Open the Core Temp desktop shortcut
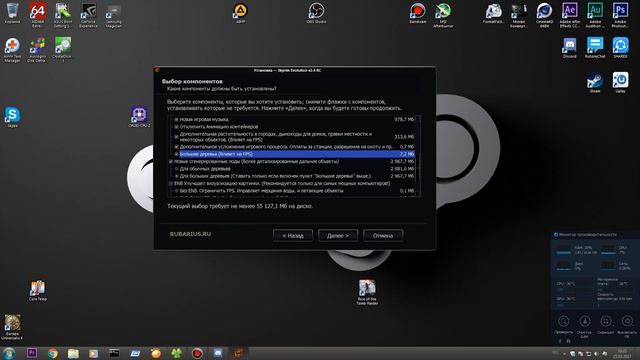This screenshot has width=640, height=360. coord(38,291)
